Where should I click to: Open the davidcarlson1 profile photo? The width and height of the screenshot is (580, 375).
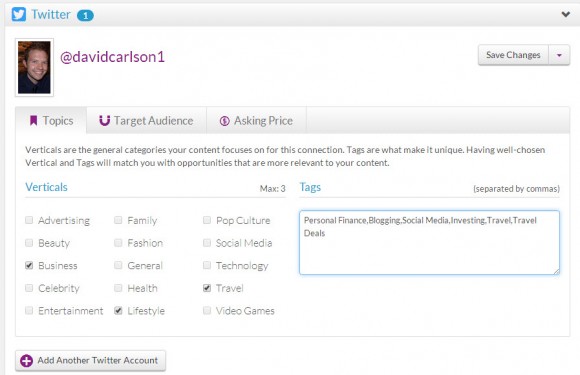tap(34, 67)
